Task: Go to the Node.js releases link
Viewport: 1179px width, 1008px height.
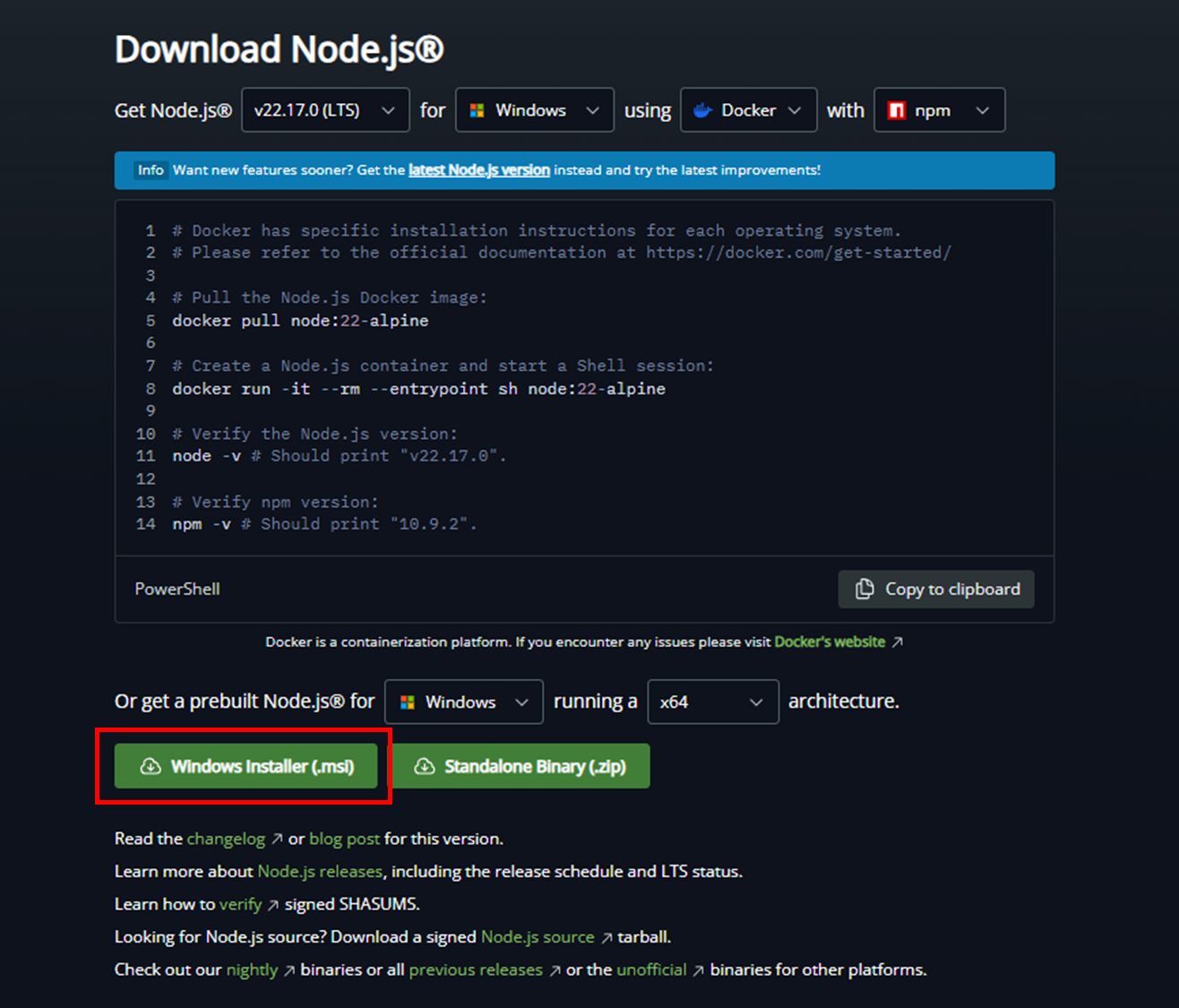Action: pyautogui.click(x=320, y=871)
